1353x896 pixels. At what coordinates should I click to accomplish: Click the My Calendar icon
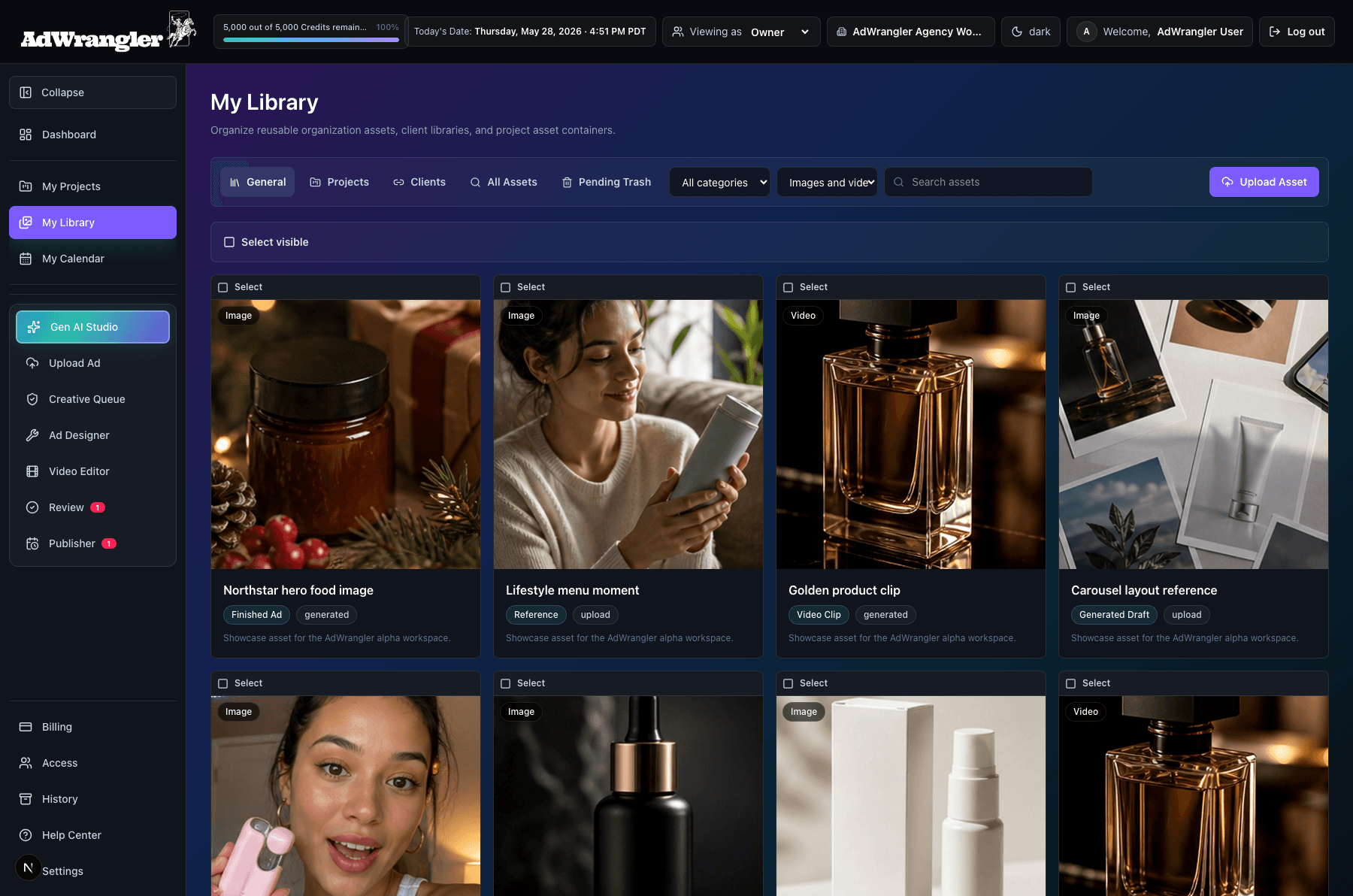coord(26,259)
